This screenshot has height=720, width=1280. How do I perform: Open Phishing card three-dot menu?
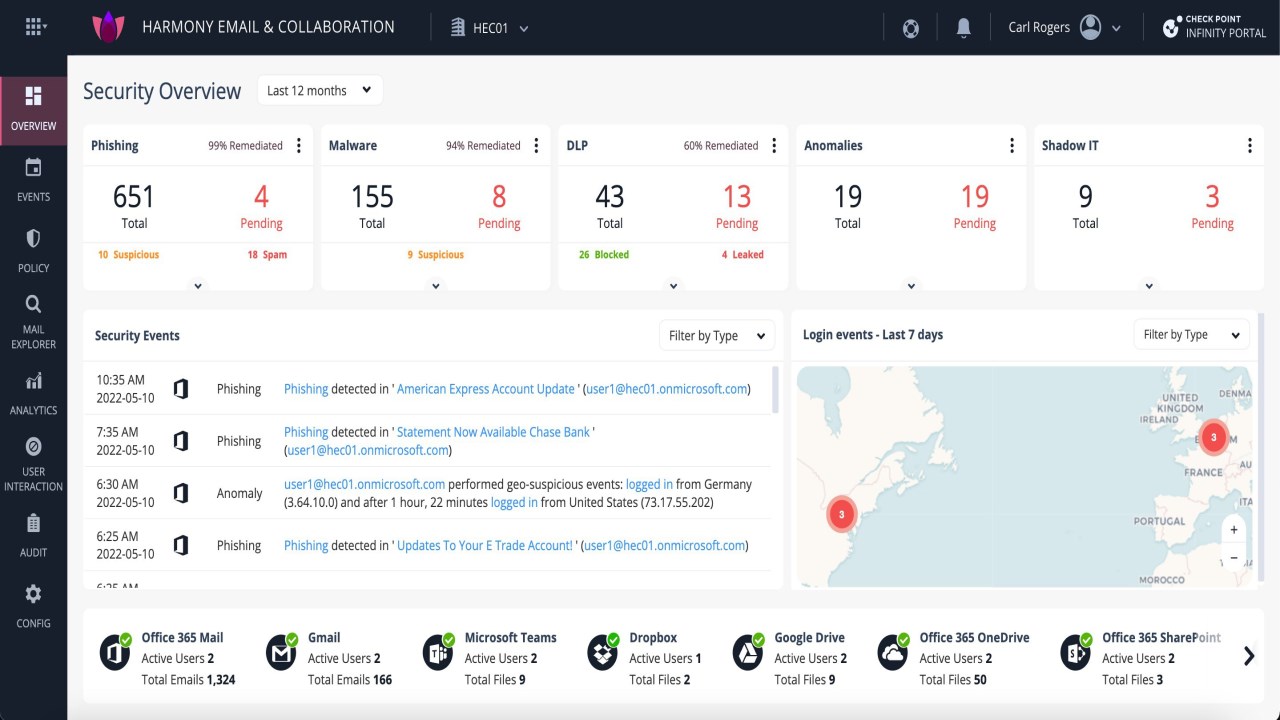(298, 146)
